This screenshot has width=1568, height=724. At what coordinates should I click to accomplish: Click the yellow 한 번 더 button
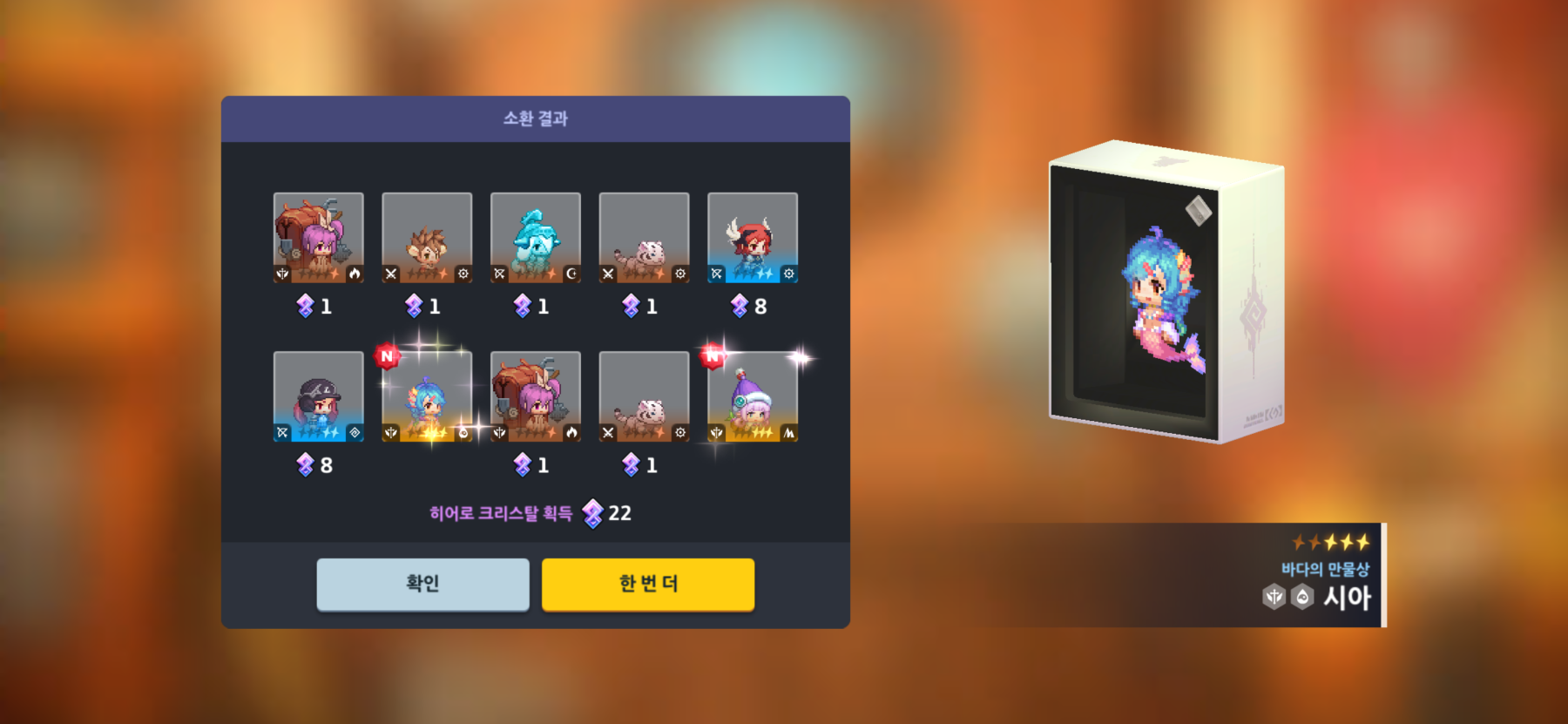point(648,584)
